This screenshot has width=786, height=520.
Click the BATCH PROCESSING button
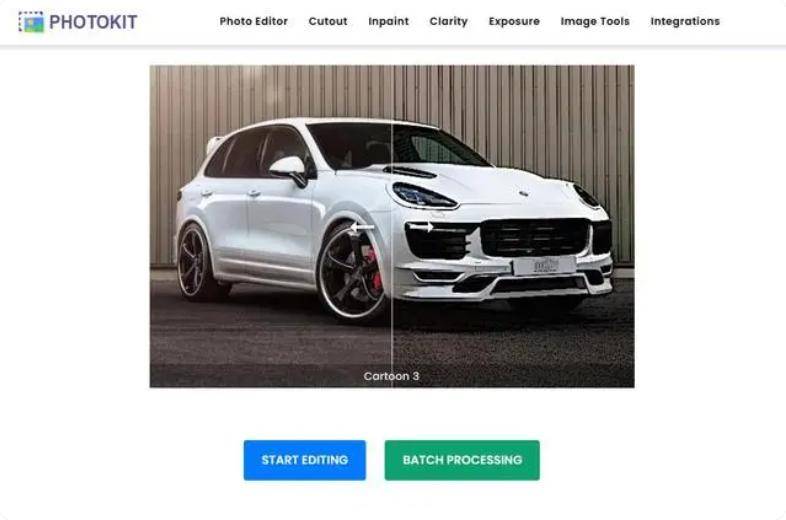(462, 460)
